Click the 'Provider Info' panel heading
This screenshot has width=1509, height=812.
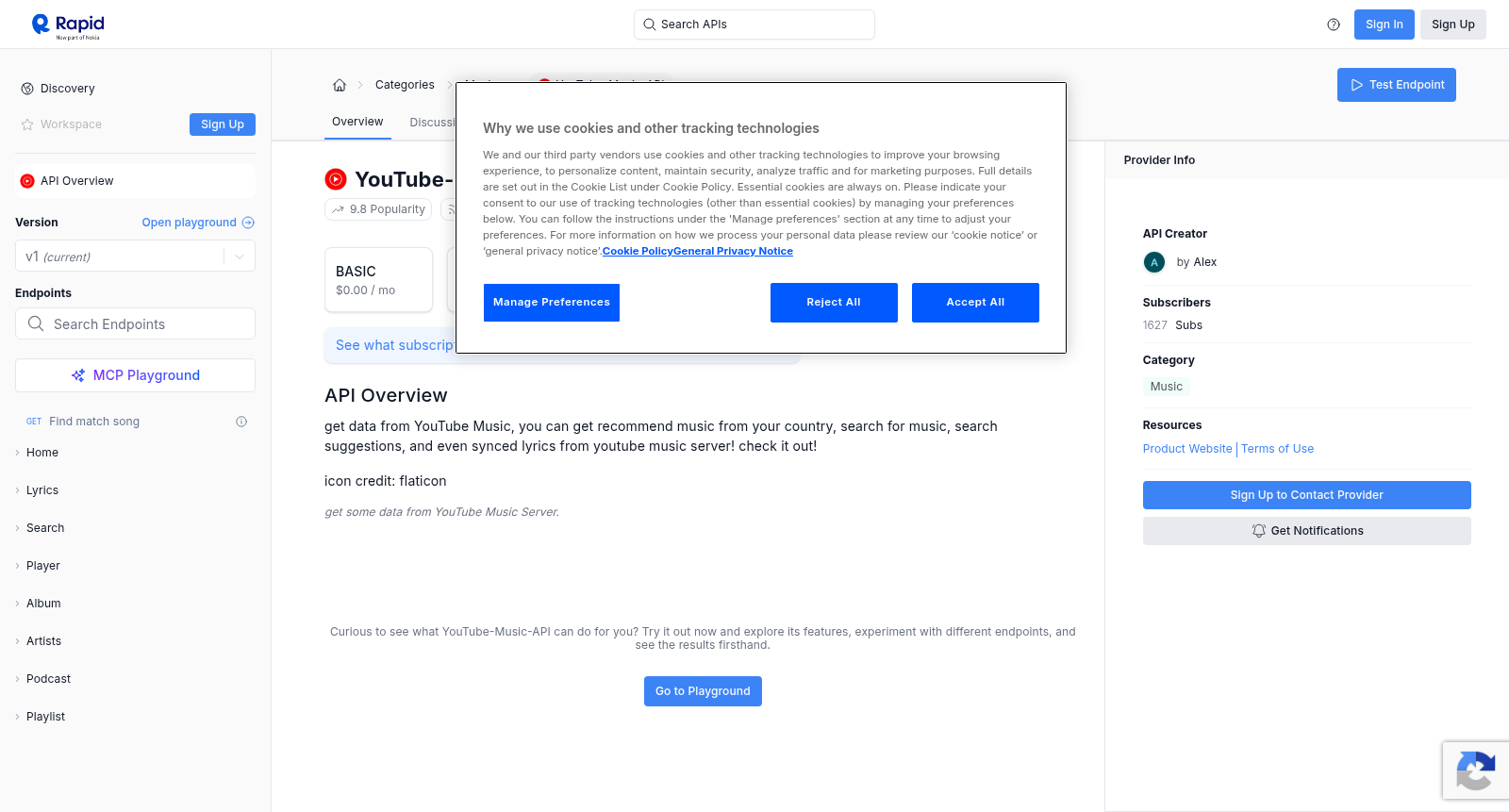coord(1159,160)
